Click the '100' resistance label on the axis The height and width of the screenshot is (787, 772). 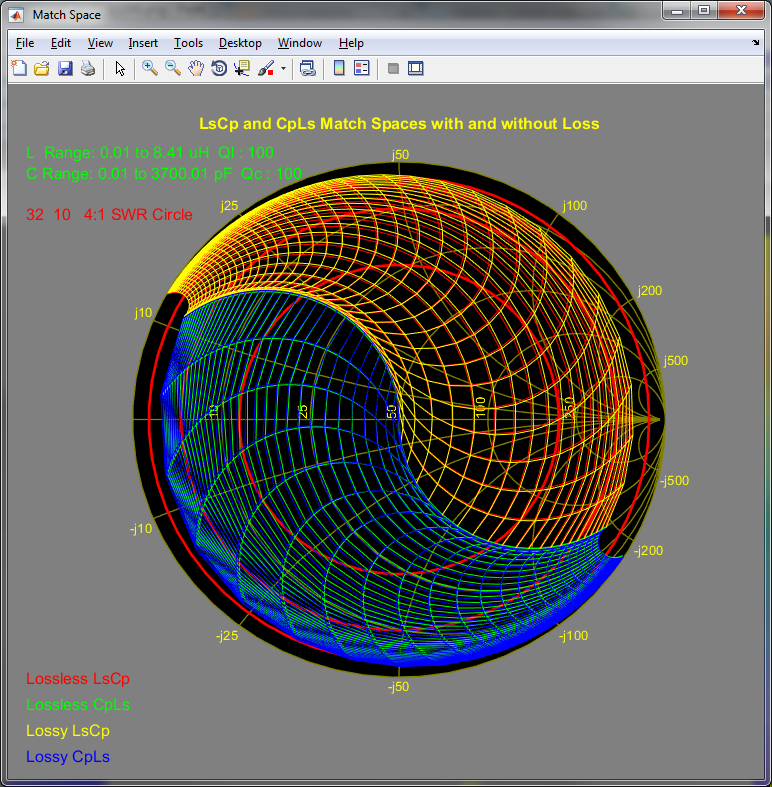point(480,407)
